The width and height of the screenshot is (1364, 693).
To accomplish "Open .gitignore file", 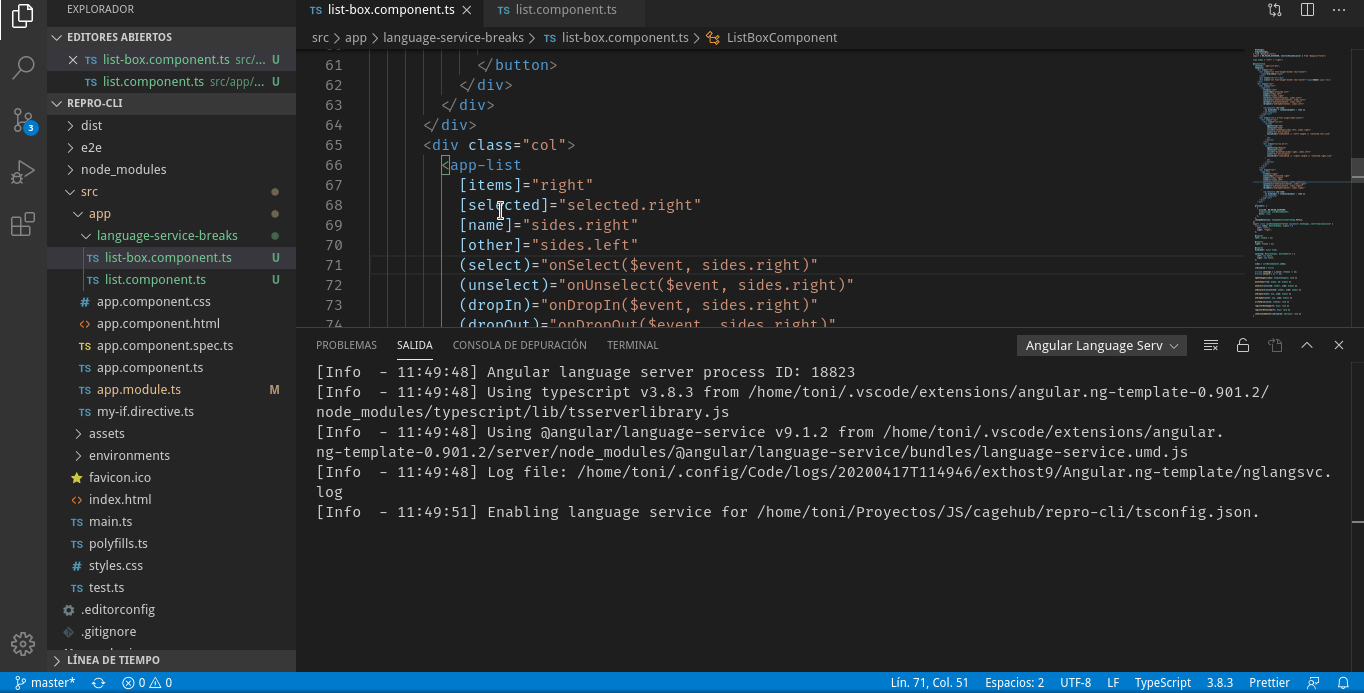I will (x=171, y=632).
